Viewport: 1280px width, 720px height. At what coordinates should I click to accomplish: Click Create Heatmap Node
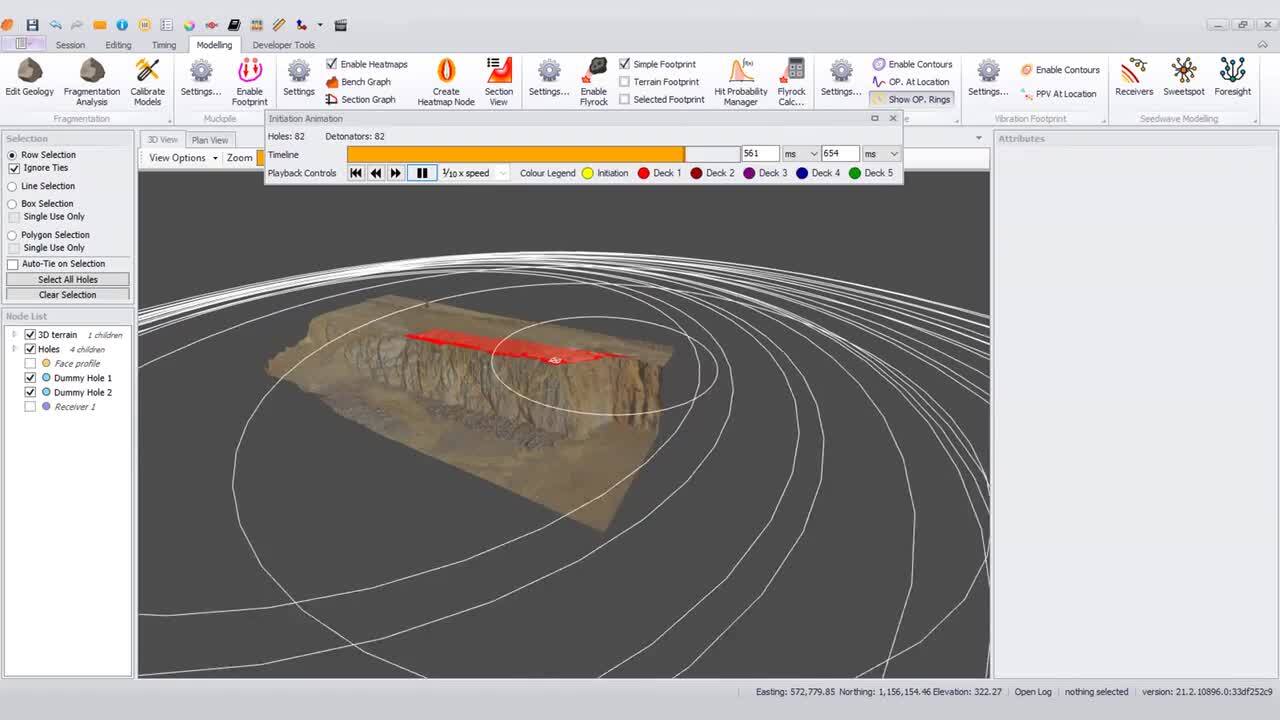point(446,81)
